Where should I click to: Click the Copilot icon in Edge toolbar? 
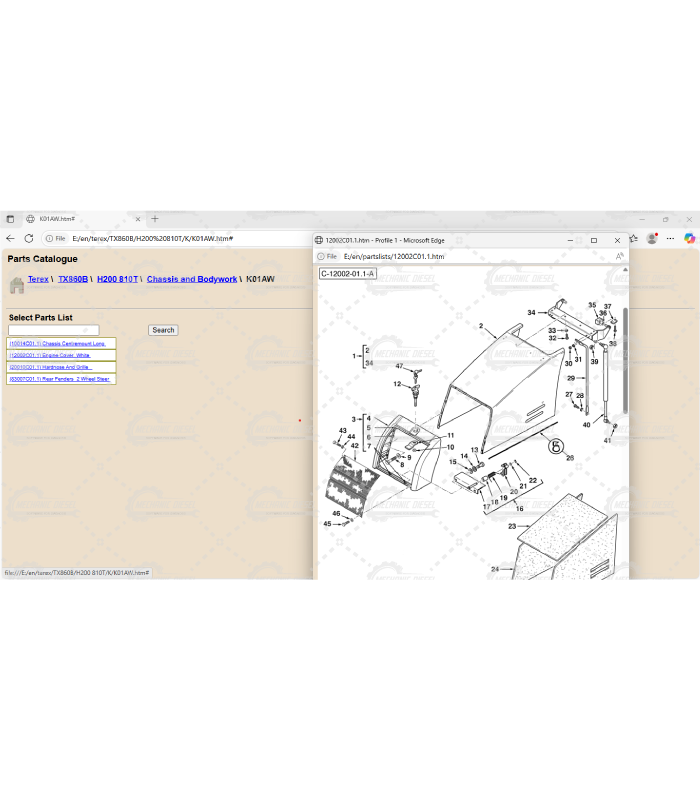pyautogui.click(x=689, y=238)
